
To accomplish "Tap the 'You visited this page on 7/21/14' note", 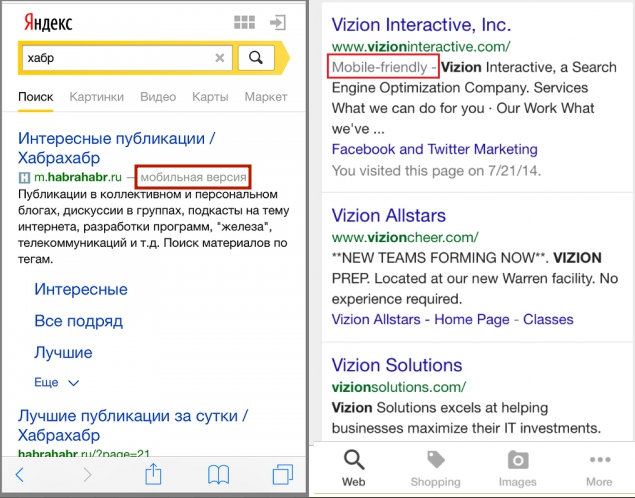I will tap(436, 170).
